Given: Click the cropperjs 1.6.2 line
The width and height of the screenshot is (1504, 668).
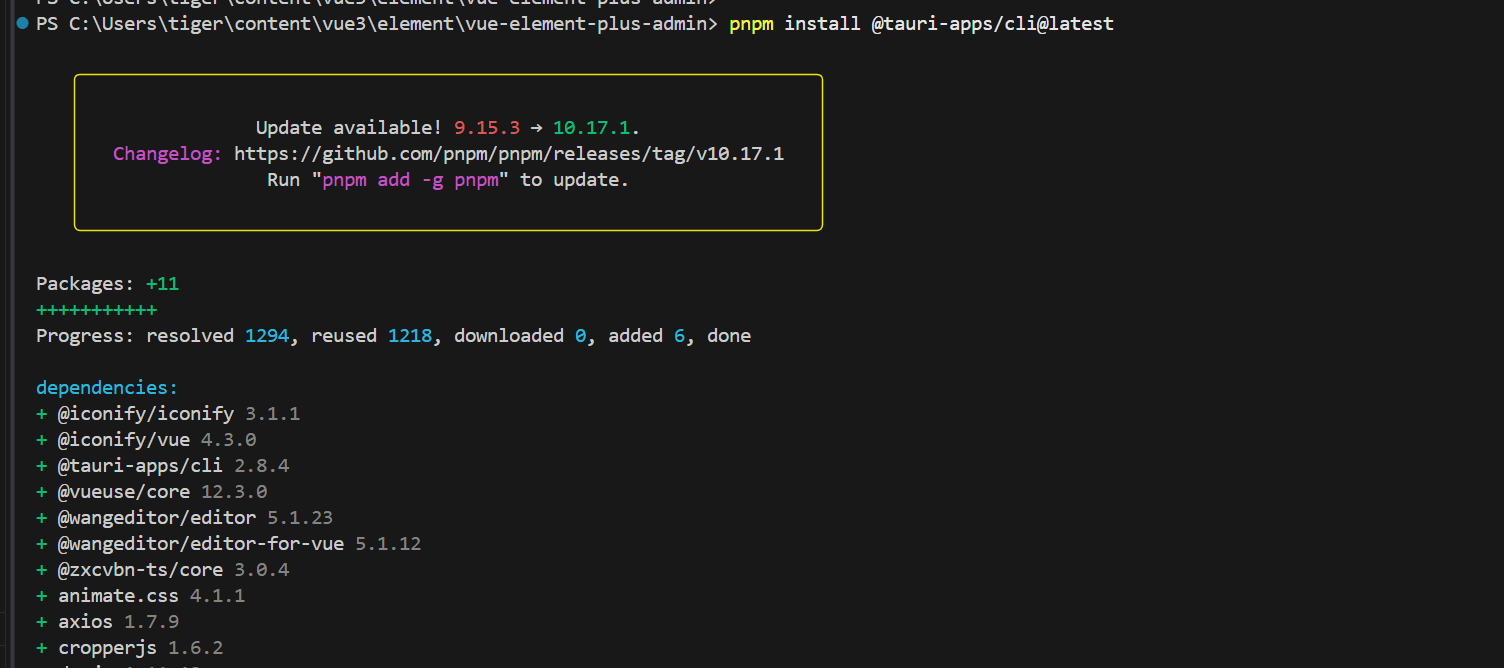Looking at the screenshot, I should (x=130, y=648).
